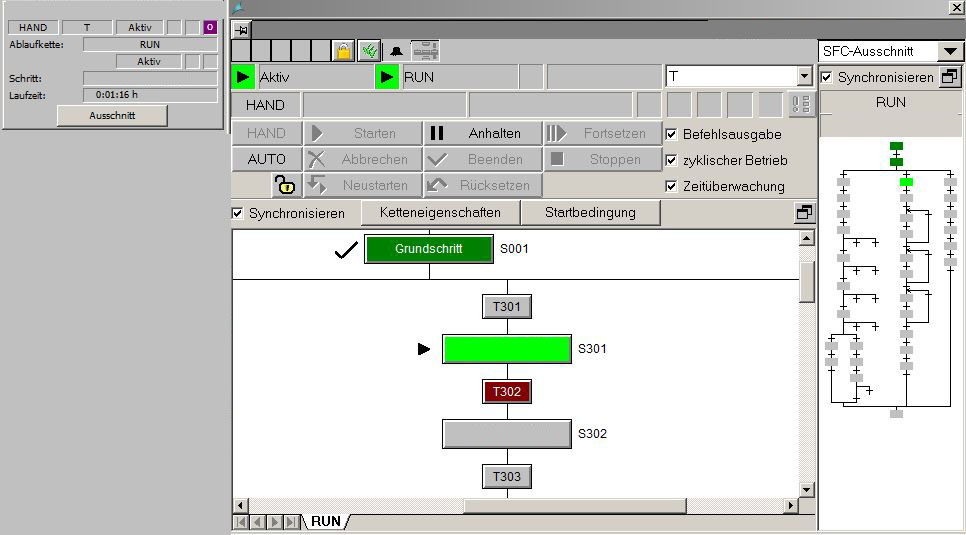The height and width of the screenshot is (535, 966).
Task: Click horizontal scrollbar right arrow
Action: coord(791,505)
